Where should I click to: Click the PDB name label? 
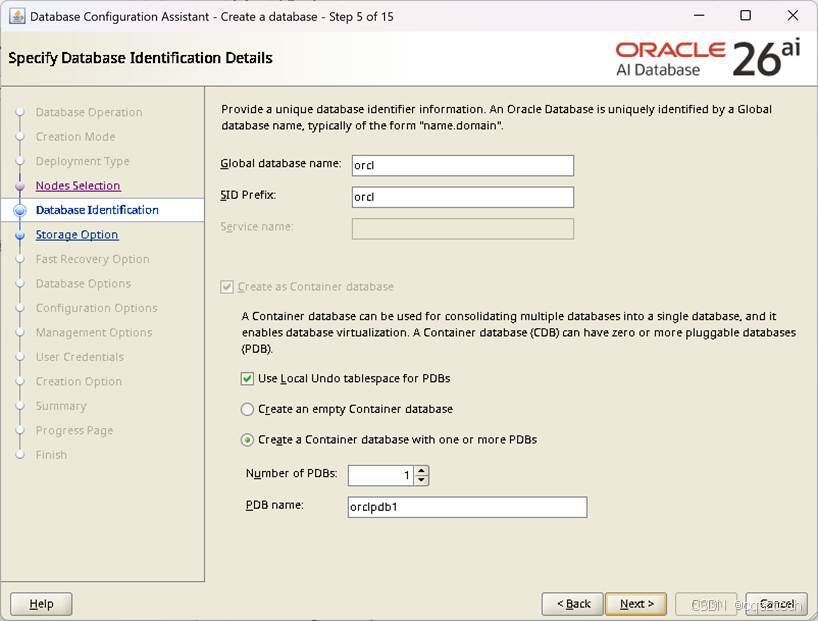[274, 505]
